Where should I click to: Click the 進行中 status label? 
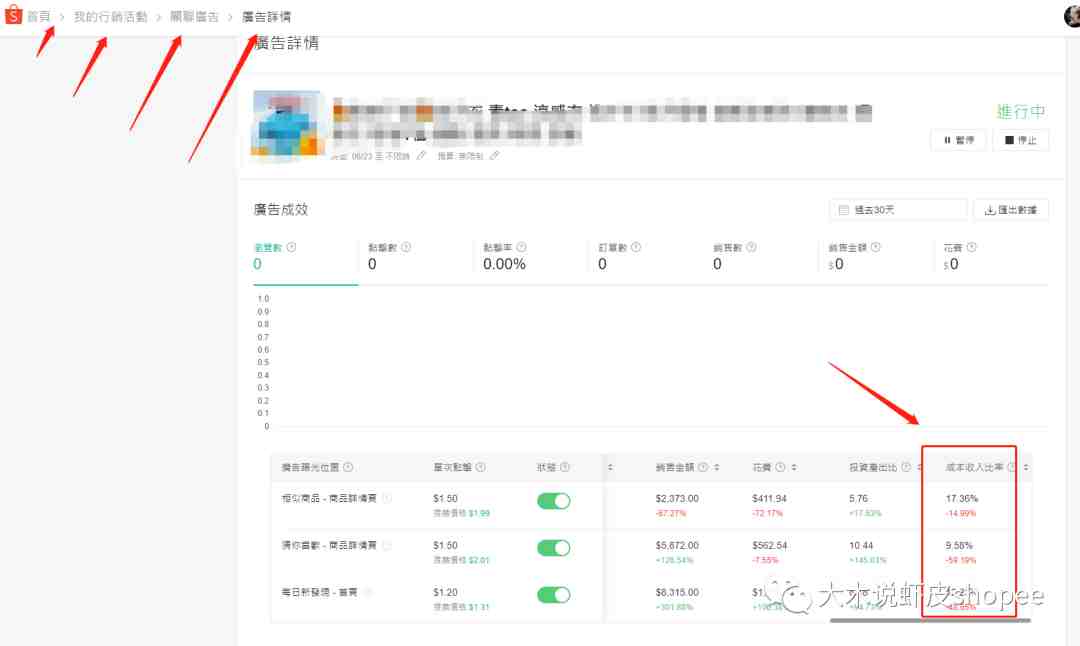1021,112
